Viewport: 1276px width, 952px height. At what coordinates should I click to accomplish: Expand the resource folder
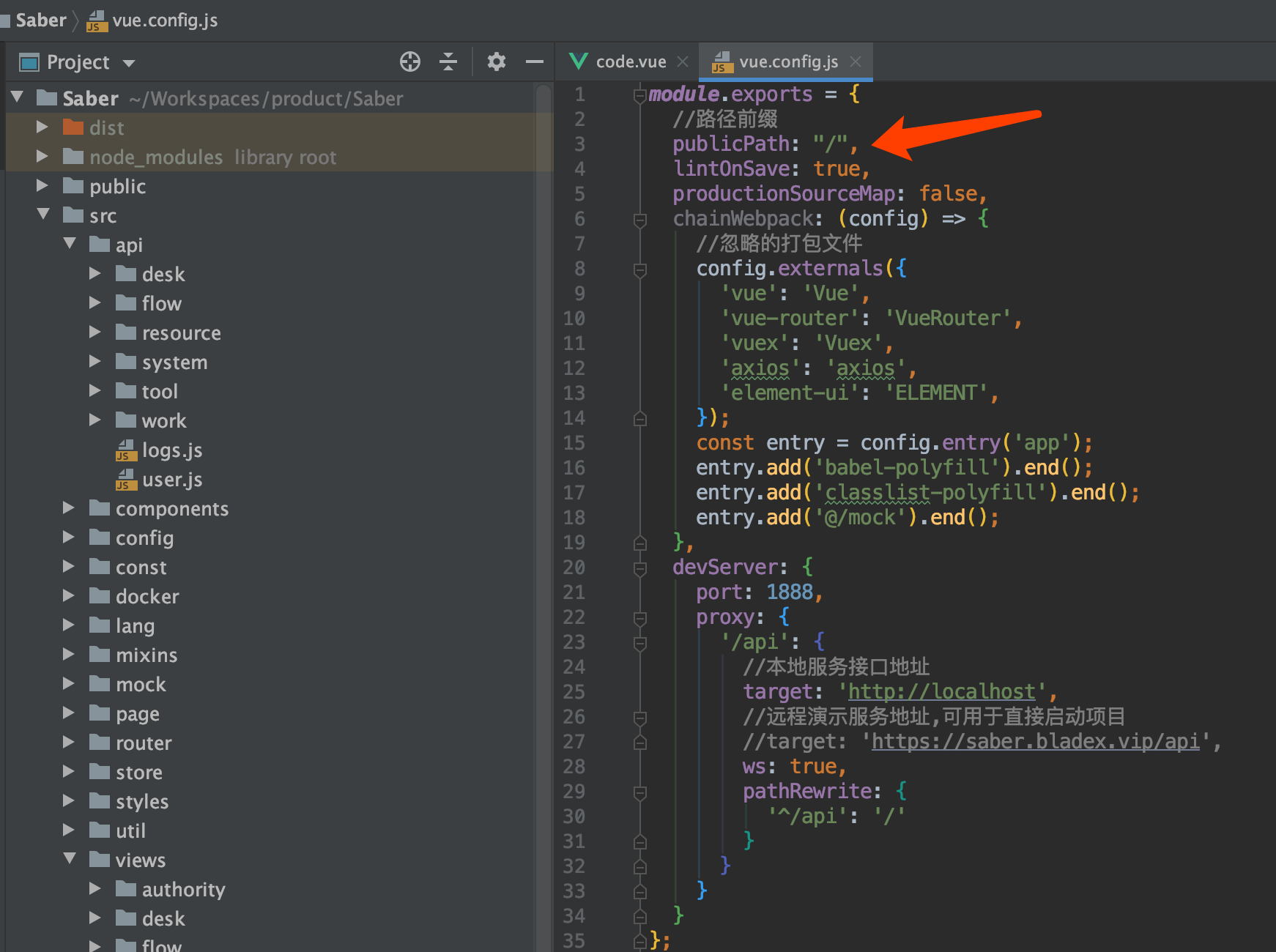click(95, 332)
